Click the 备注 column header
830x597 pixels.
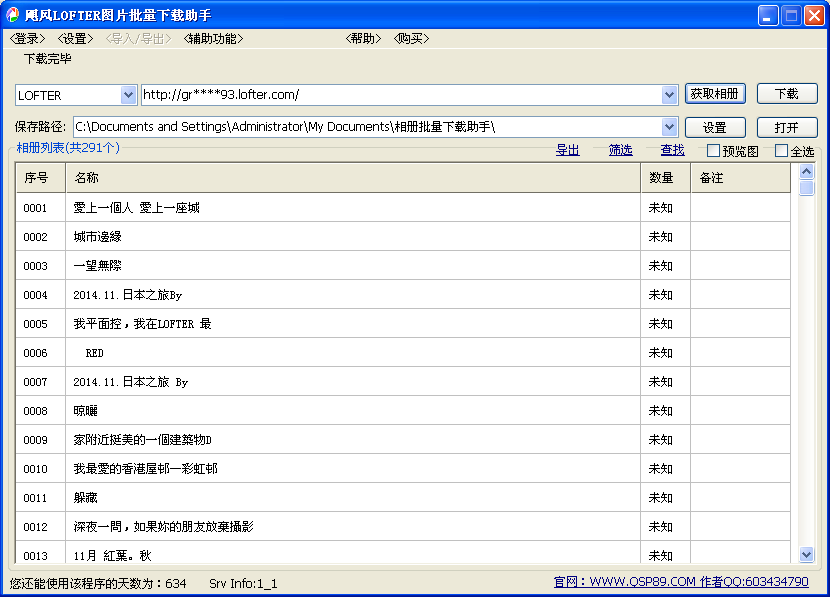point(741,178)
